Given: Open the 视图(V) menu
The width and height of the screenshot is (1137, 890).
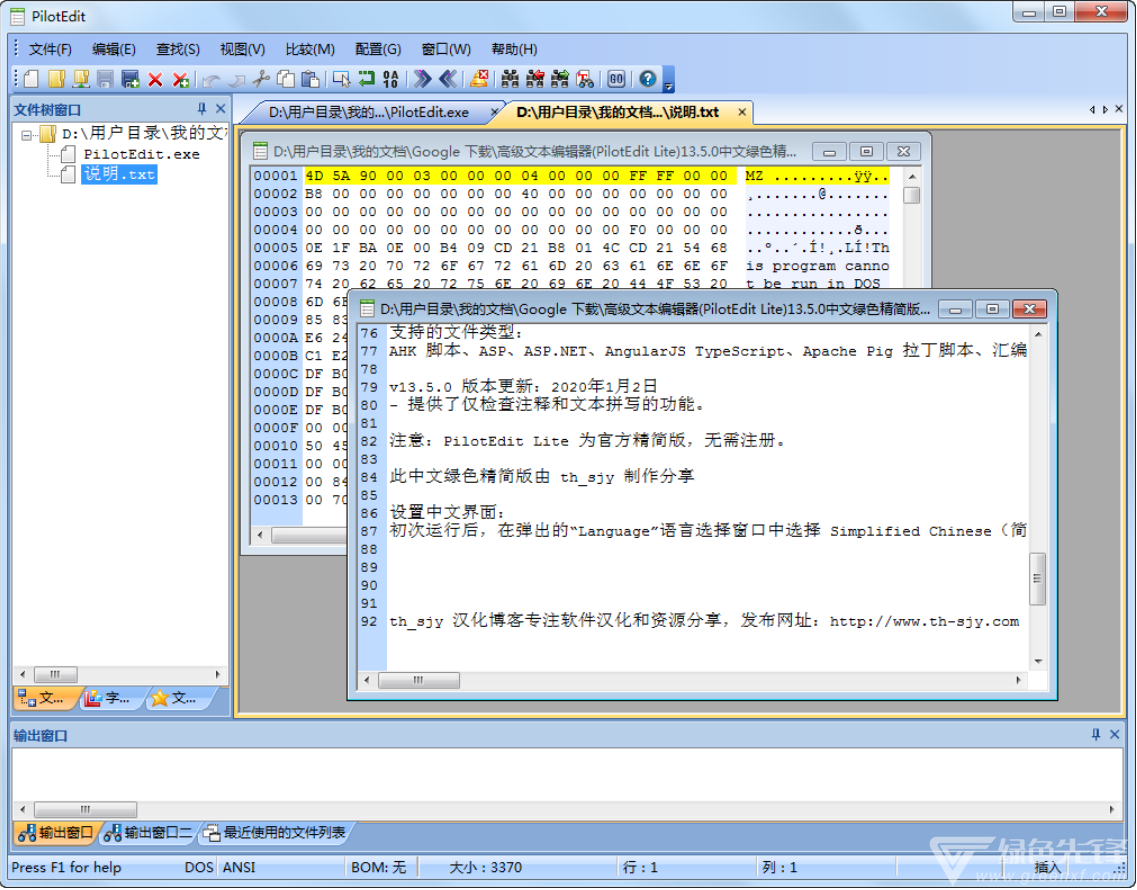Looking at the screenshot, I should [x=242, y=49].
